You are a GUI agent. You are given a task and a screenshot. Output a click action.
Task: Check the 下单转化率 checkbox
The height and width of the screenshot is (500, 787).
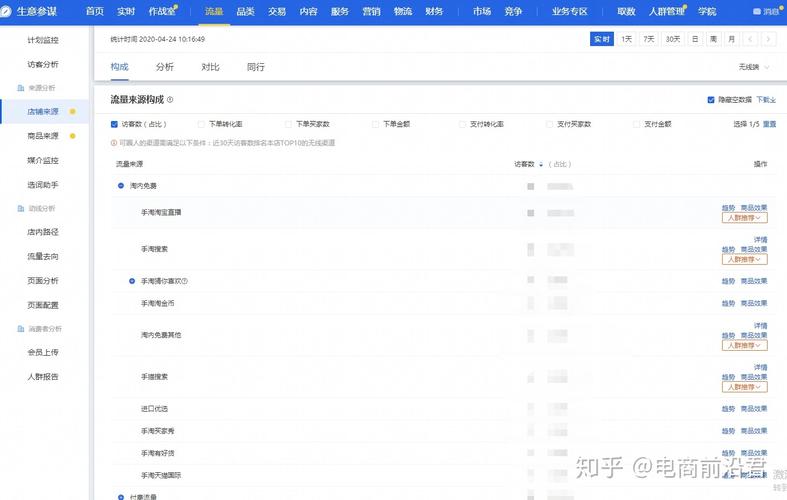pos(201,124)
